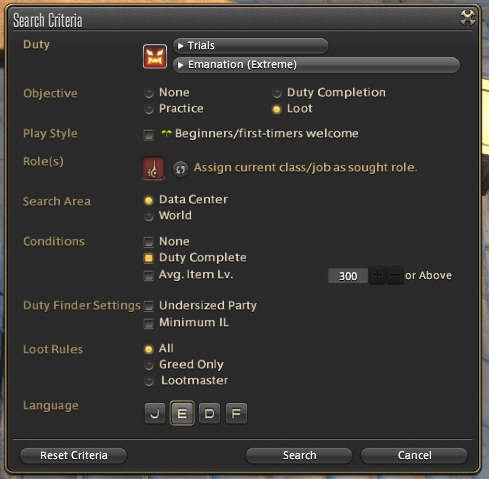
Task: Select the Lootmaster loot rule
Action: [149, 381]
